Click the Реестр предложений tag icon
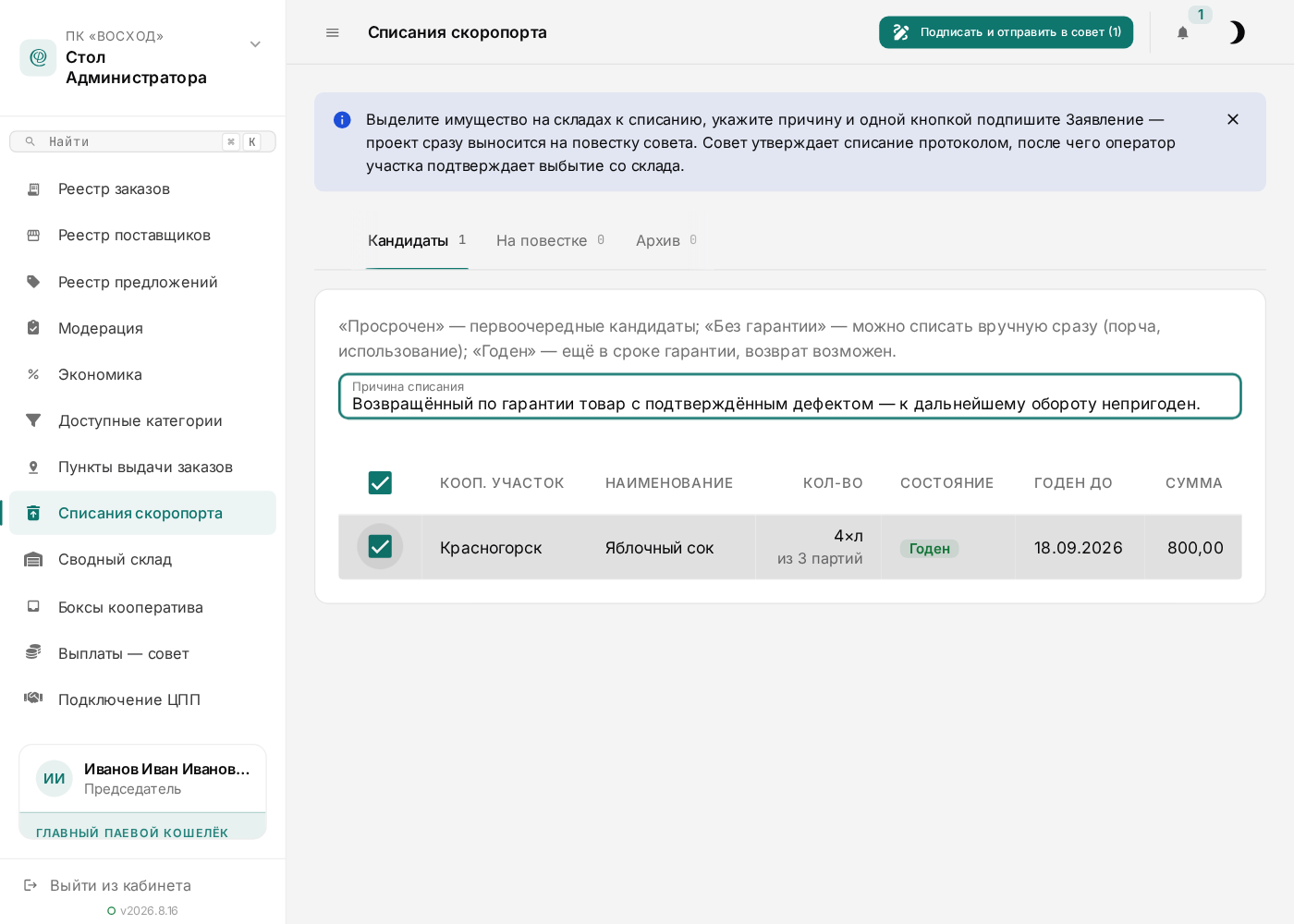 (x=33, y=282)
